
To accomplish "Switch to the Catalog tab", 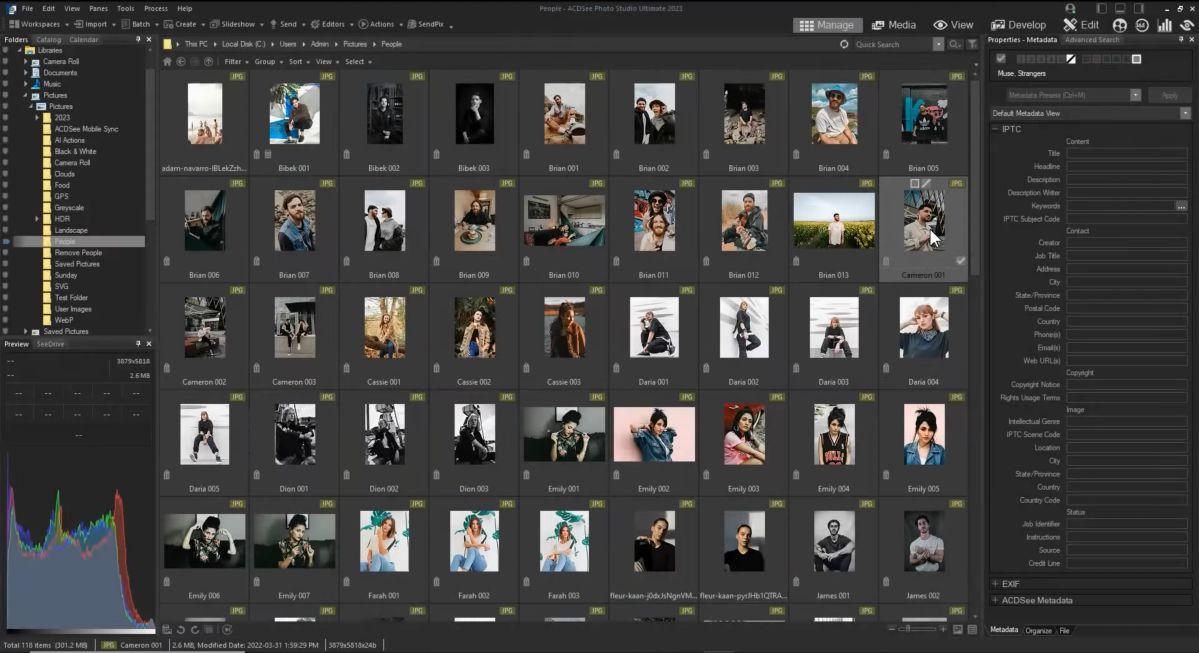I will pos(48,40).
